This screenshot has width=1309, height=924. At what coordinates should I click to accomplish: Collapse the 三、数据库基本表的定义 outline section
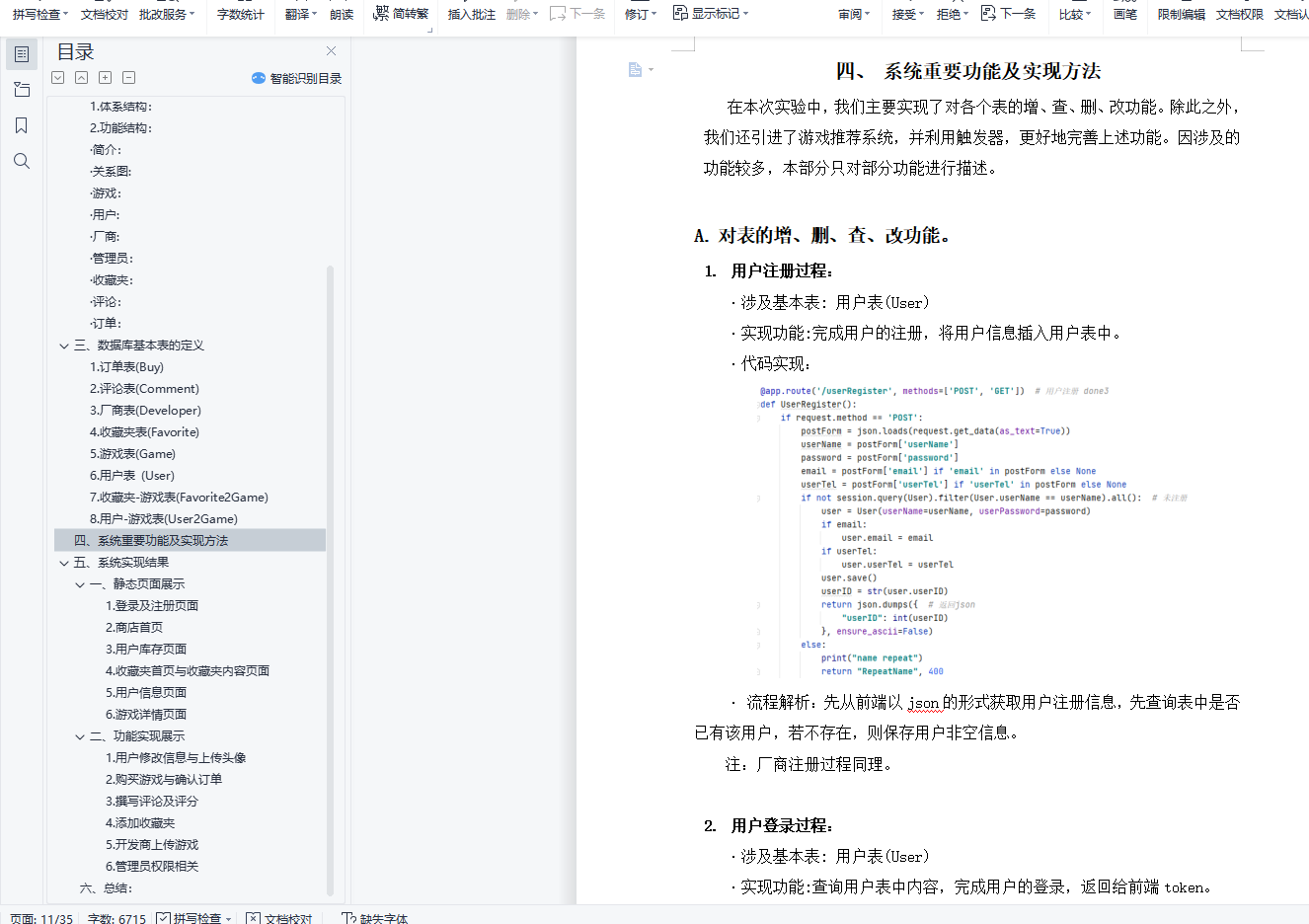click(64, 346)
